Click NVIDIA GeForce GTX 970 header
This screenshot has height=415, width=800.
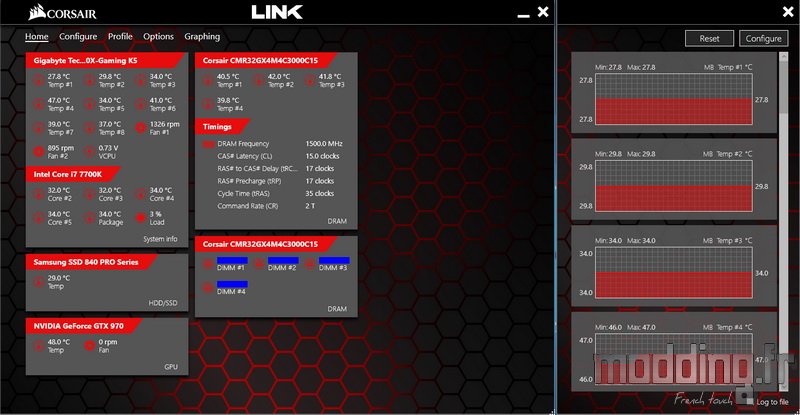(84, 326)
